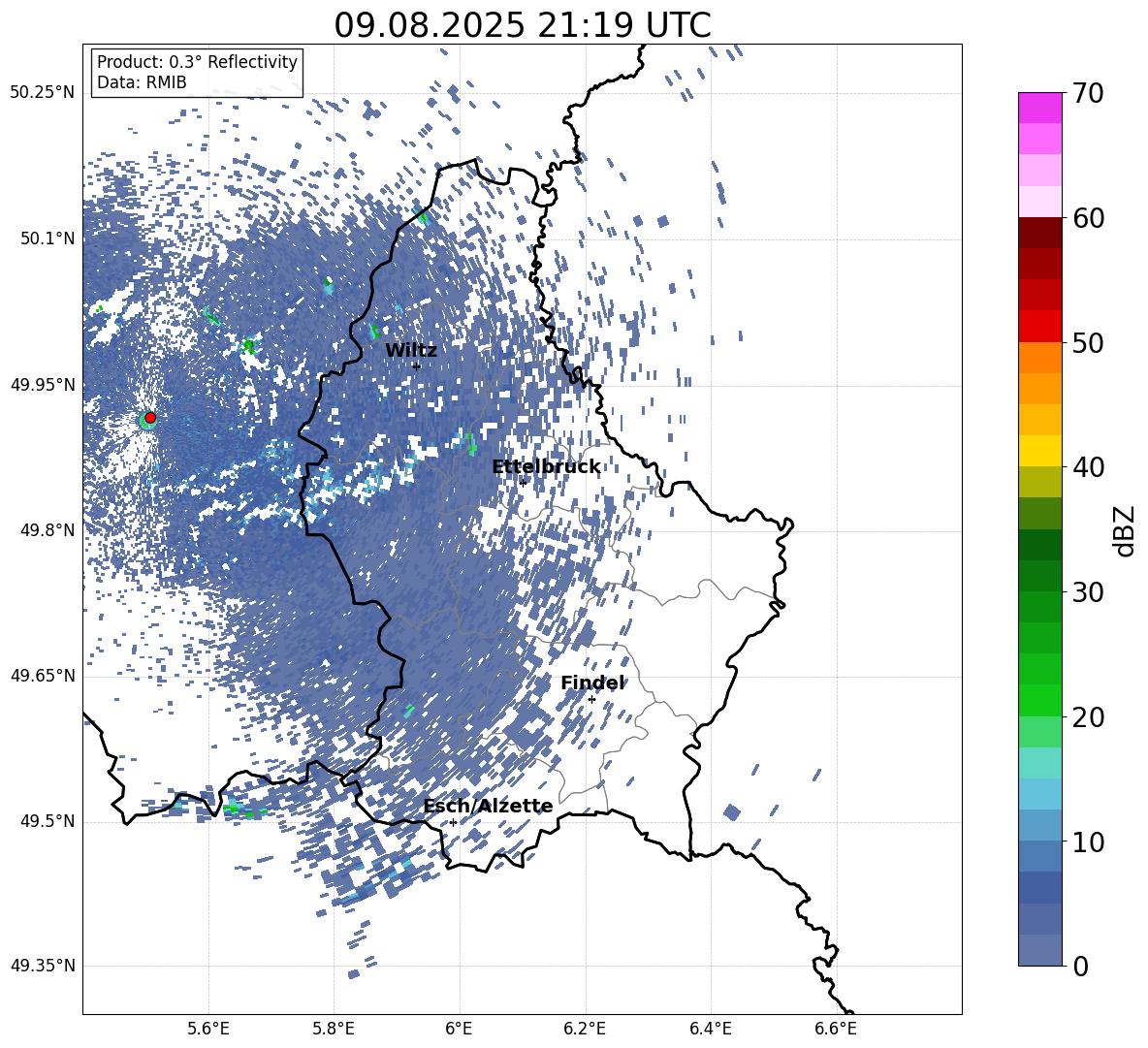Click the Esch/Alzette city label
The image size is (1148, 1048).
488,807
